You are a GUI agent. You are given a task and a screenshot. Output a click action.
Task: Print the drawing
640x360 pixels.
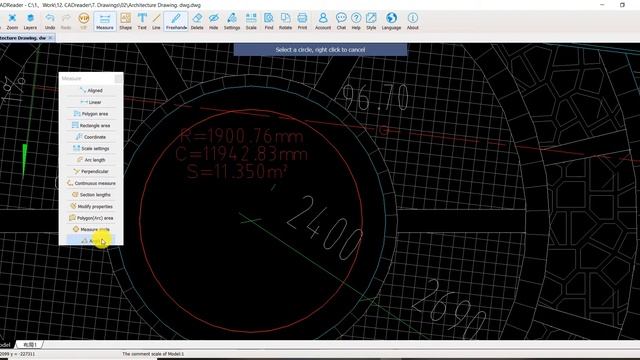pyautogui.click(x=302, y=21)
